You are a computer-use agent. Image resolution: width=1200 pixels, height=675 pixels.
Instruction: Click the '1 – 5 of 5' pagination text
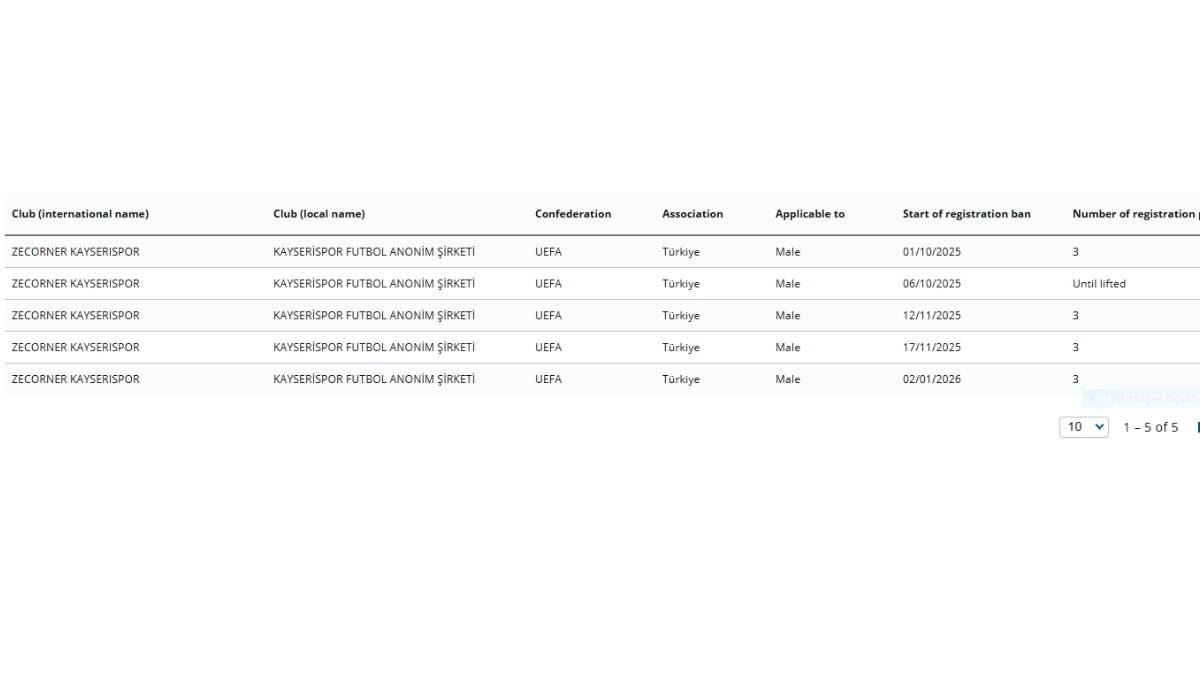click(1150, 427)
